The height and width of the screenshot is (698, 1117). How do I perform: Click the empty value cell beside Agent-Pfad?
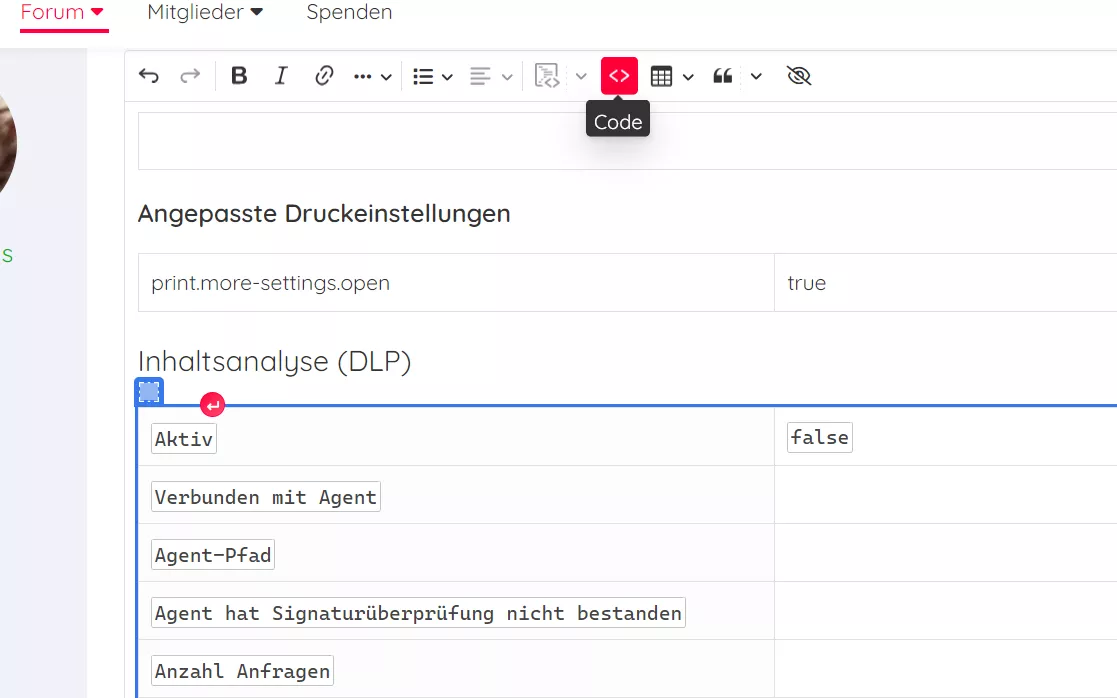(945, 553)
